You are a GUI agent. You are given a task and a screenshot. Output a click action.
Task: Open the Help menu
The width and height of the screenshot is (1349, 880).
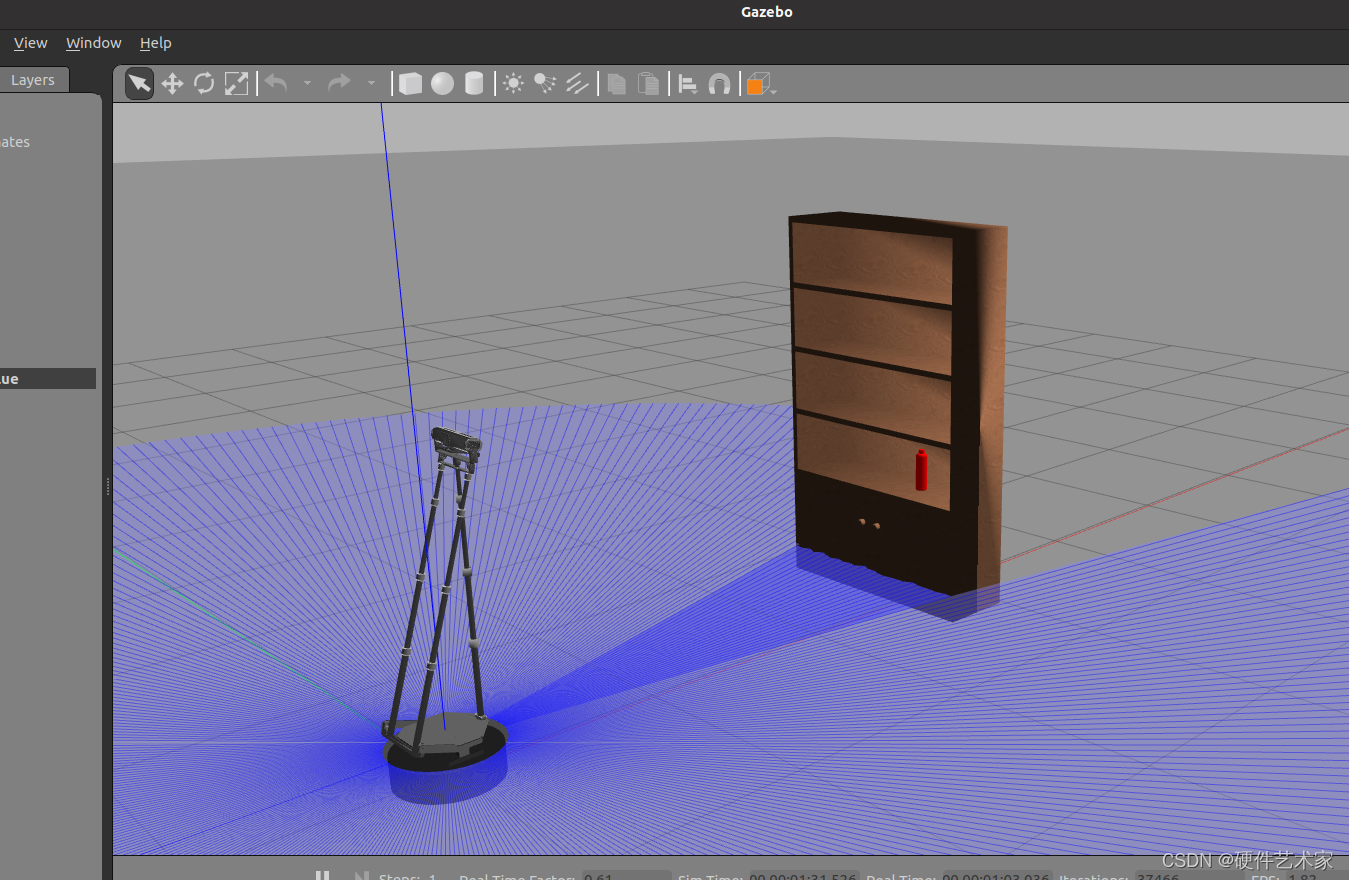[x=155, y=43]
